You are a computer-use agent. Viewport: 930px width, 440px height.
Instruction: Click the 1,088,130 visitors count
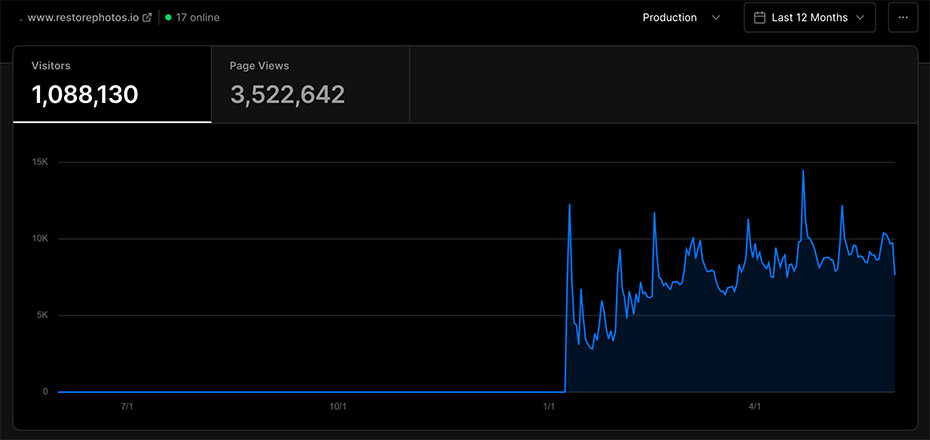click(x=85, y=95)
